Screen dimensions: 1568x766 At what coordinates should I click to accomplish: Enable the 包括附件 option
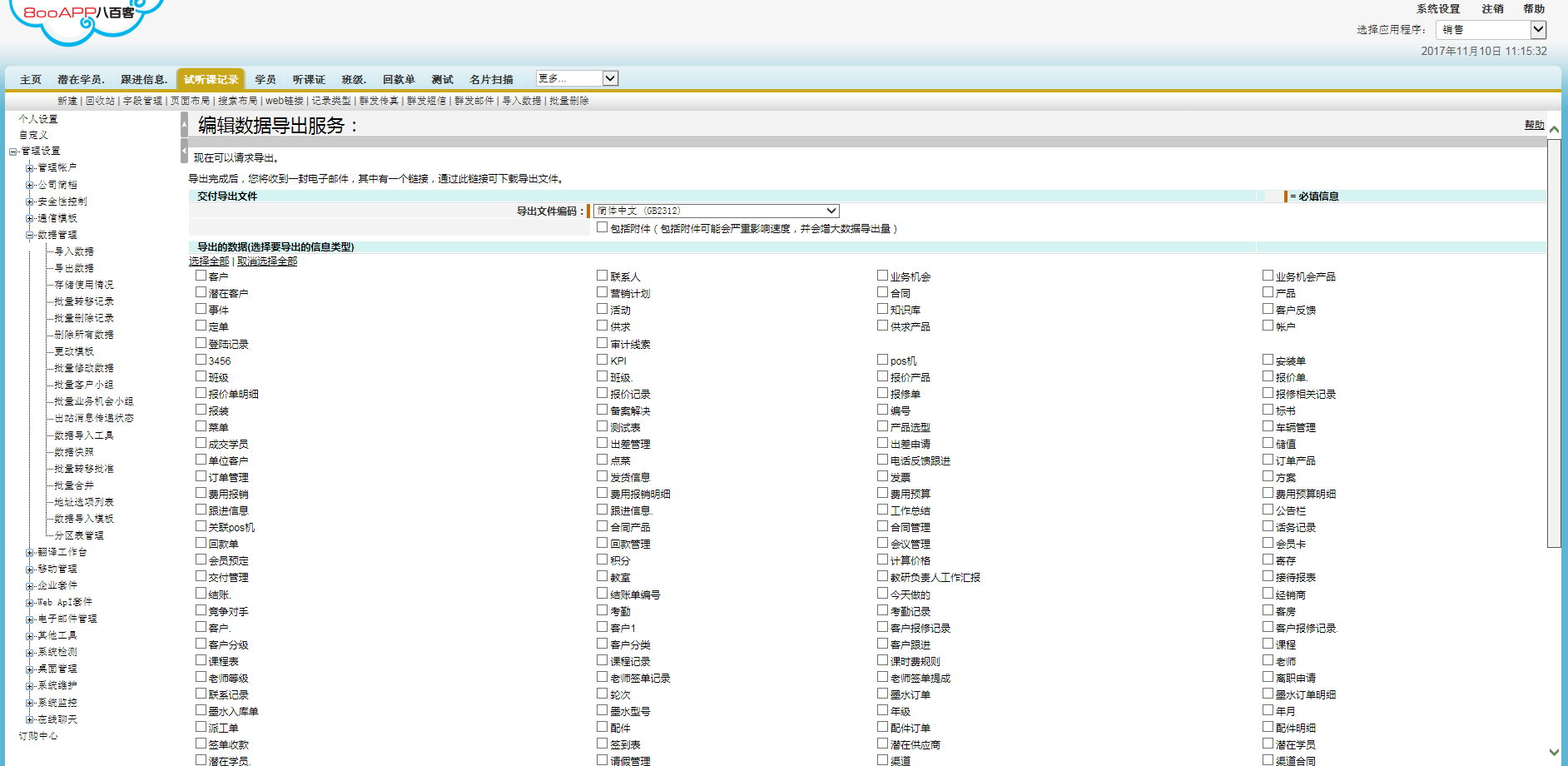tap(602, 227)
